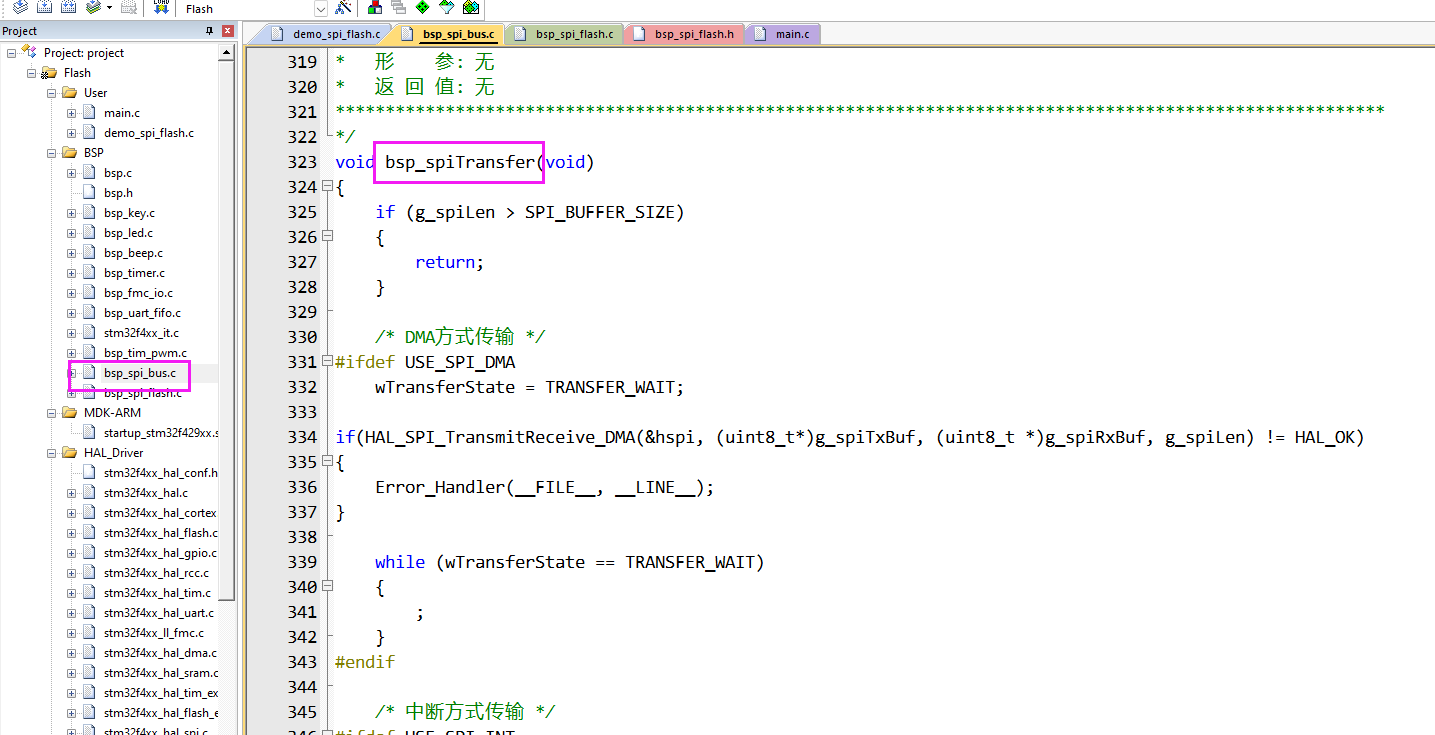This screenshot has height=735, width=1435.
Task: Collapse the HAL_Driver group folder
Action: [x=52, y=452]
